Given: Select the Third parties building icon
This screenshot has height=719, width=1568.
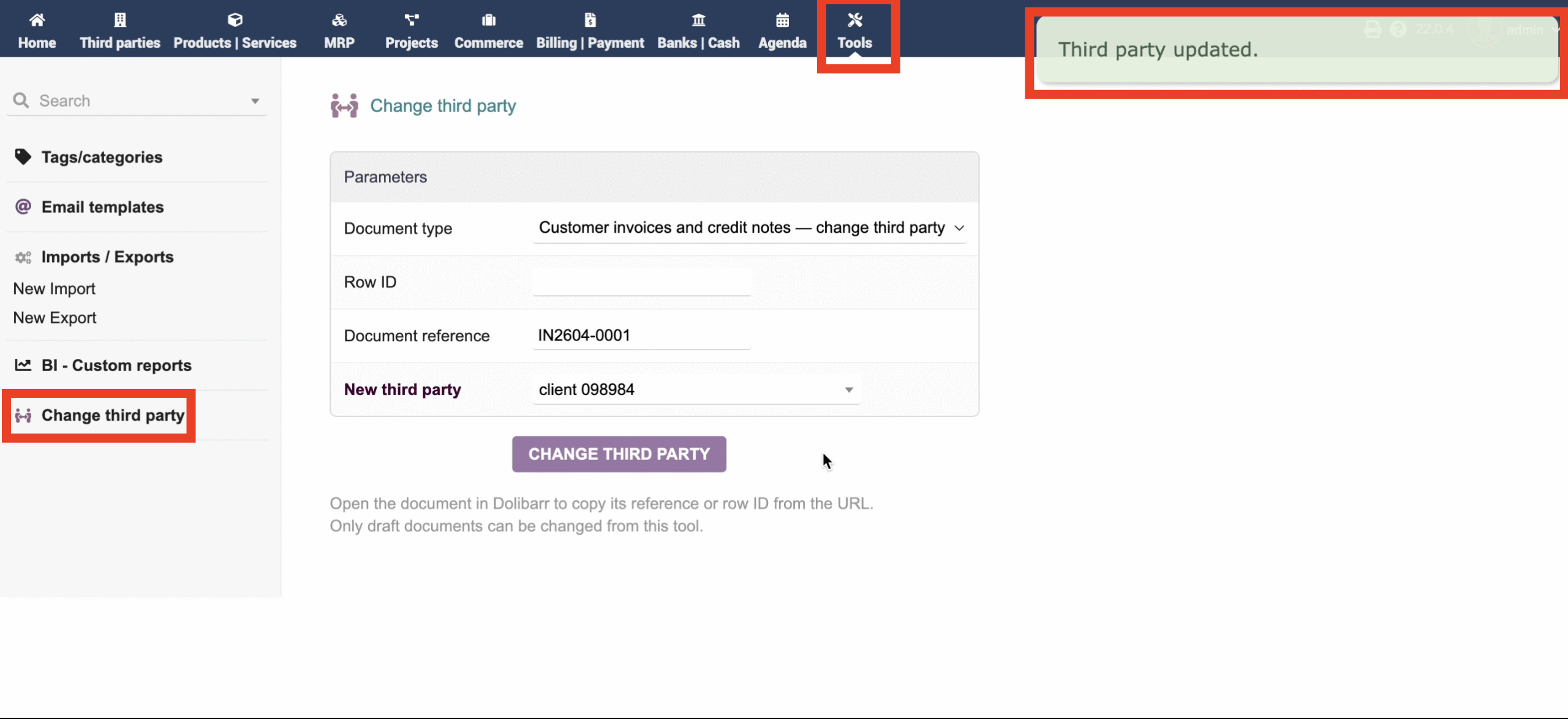Looking at the screenshot, I should click(x=119, y=20).
